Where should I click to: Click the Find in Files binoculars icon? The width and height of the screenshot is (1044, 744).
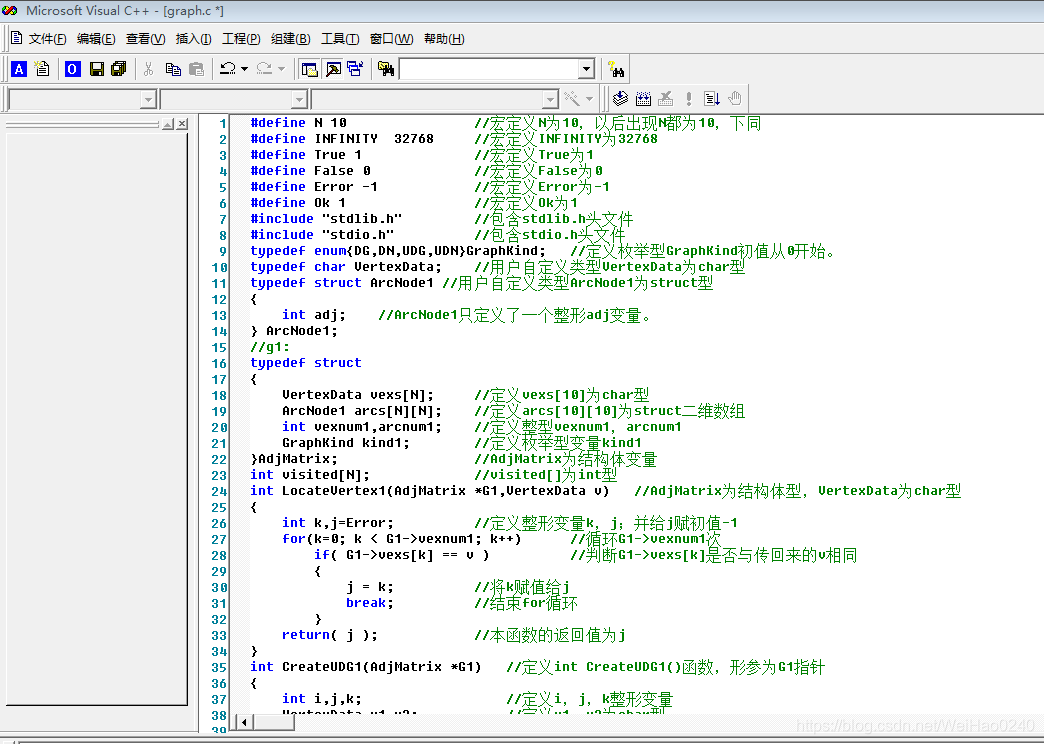386,69
